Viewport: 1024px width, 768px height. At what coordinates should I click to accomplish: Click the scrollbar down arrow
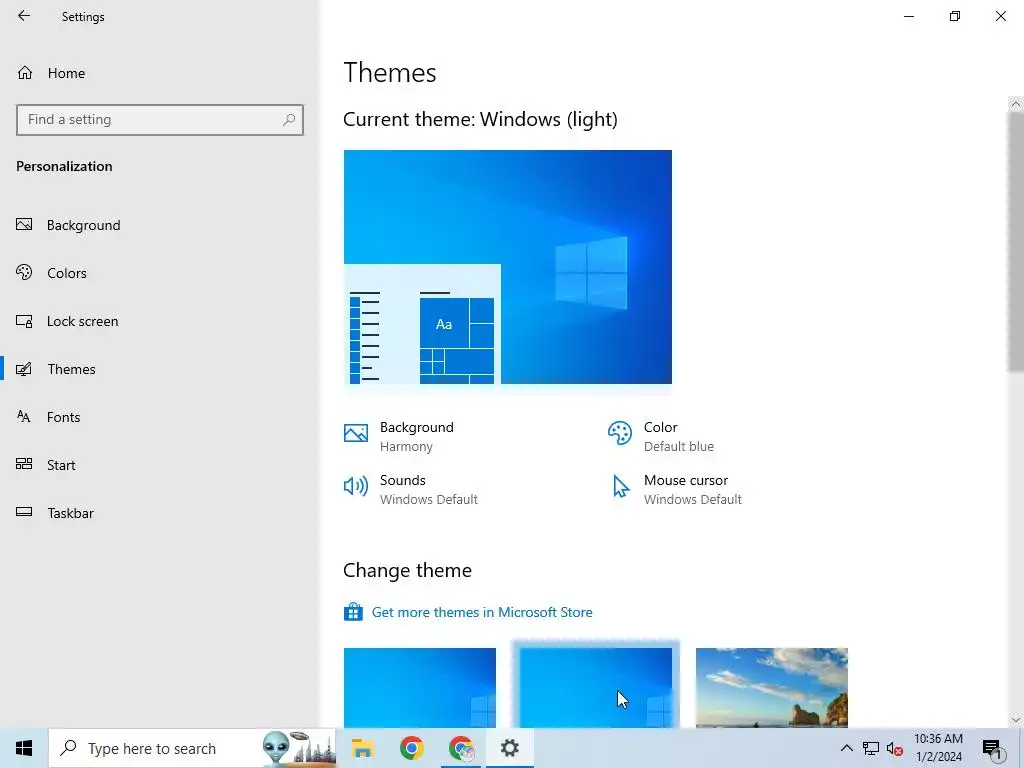(x=1016, y=720)
